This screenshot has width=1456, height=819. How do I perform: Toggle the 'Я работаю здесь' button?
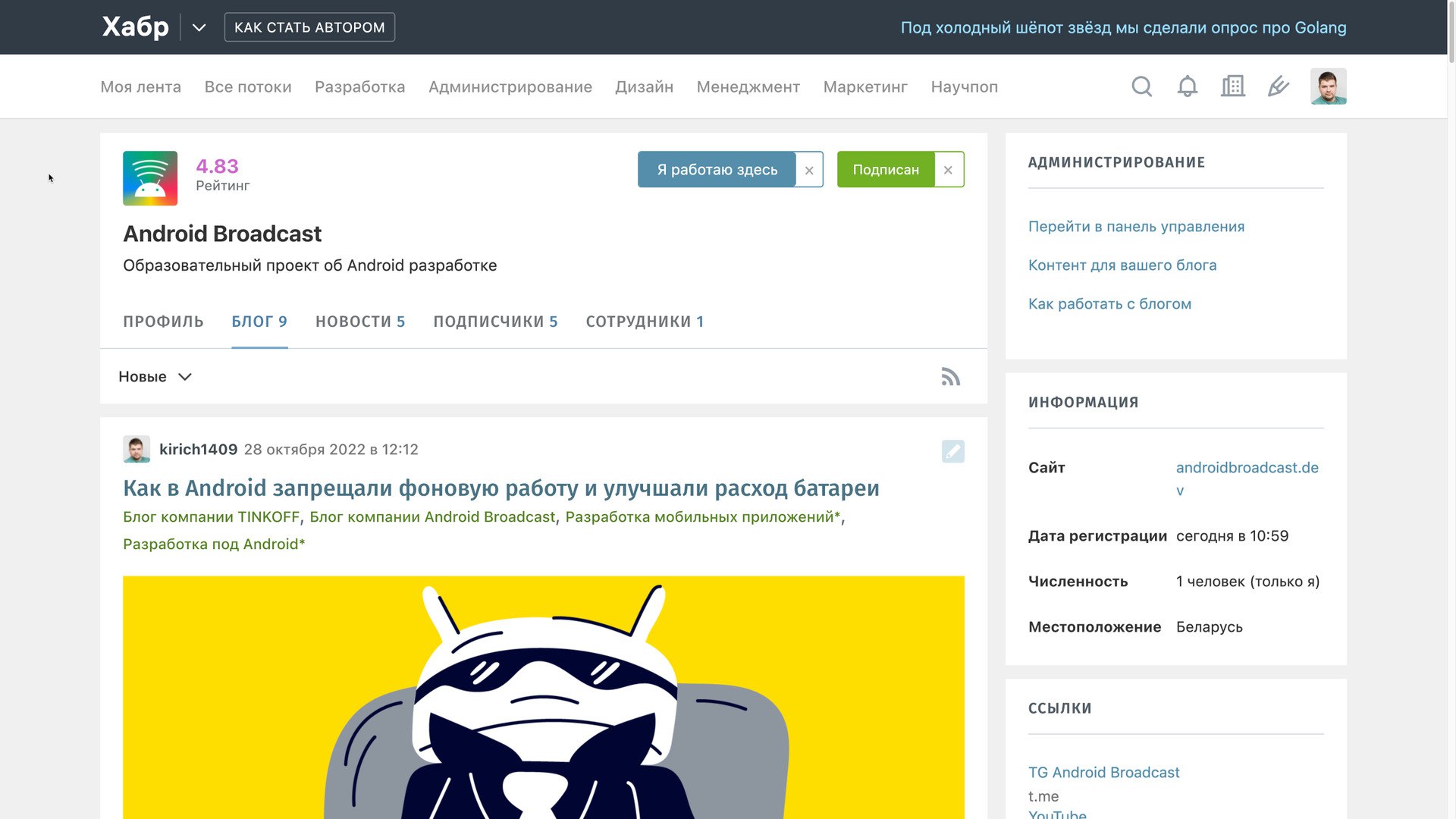point(717,170)
